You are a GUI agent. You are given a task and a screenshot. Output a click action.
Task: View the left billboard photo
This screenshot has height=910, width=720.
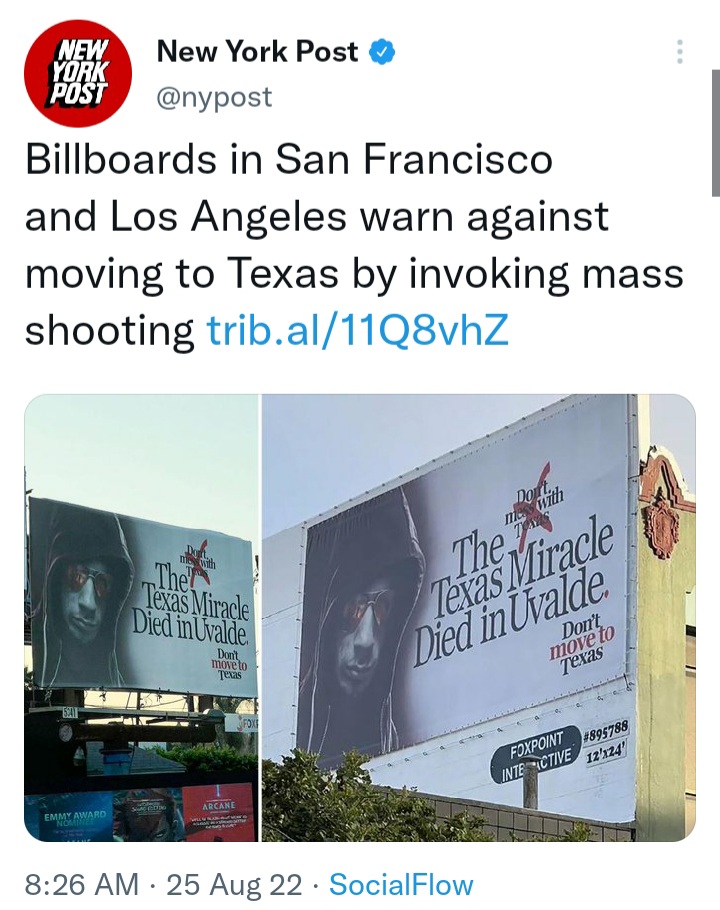pyautogui.click(x=141, y=618)
